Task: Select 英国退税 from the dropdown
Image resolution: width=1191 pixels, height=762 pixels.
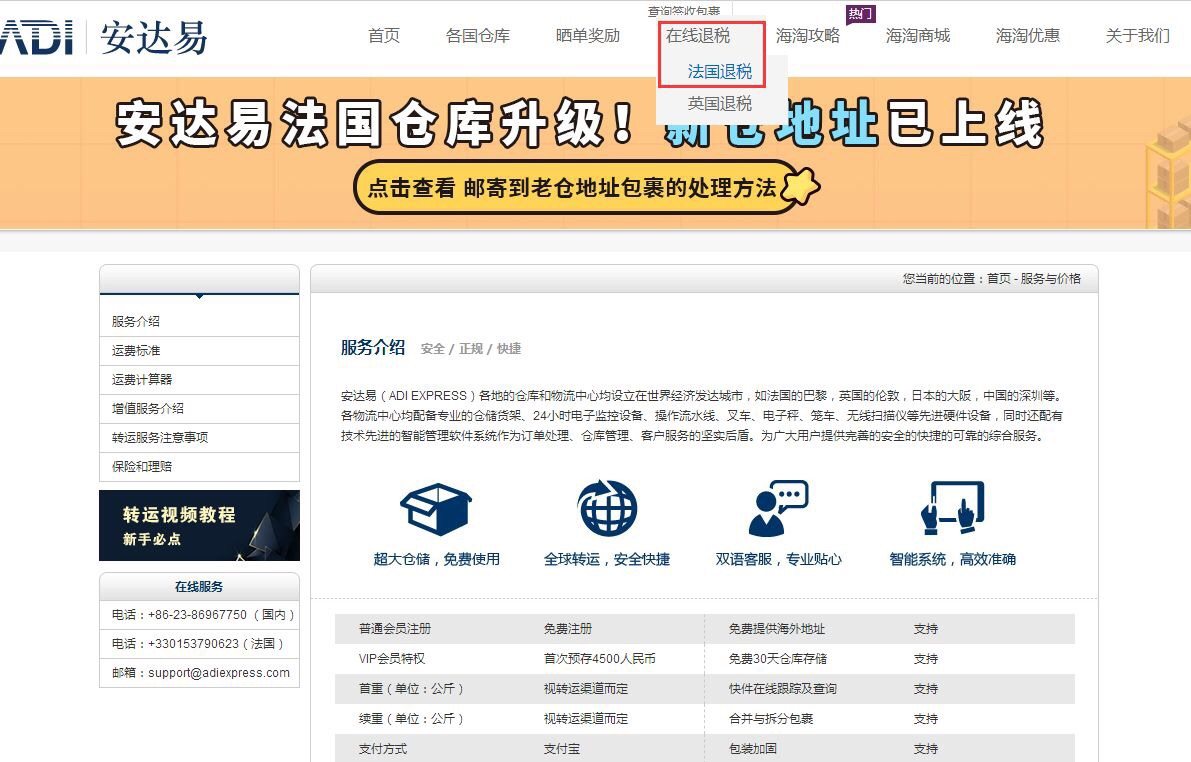Action: [713, 103]
